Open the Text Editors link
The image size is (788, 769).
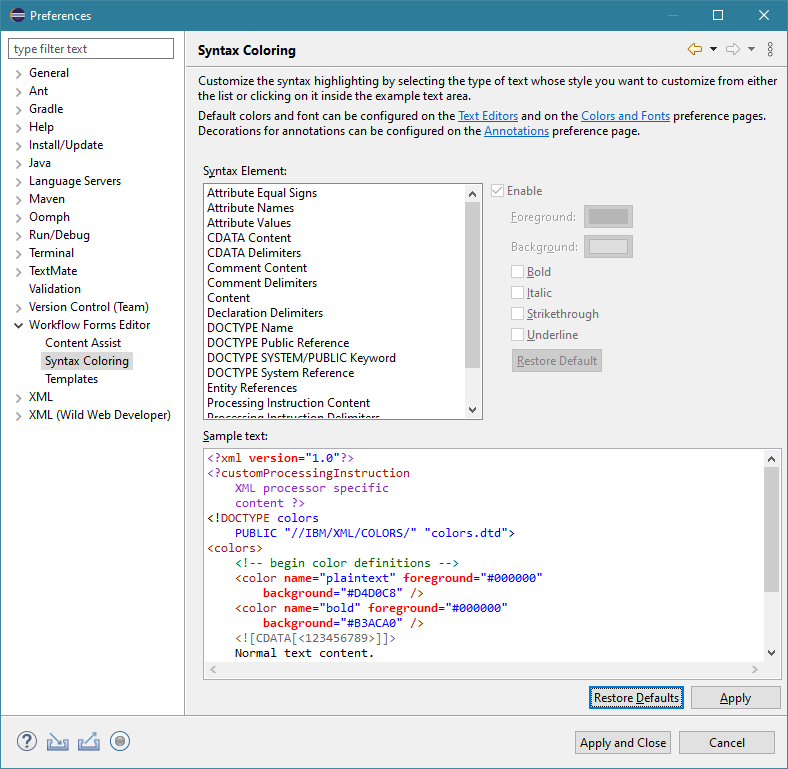point(488,116)
